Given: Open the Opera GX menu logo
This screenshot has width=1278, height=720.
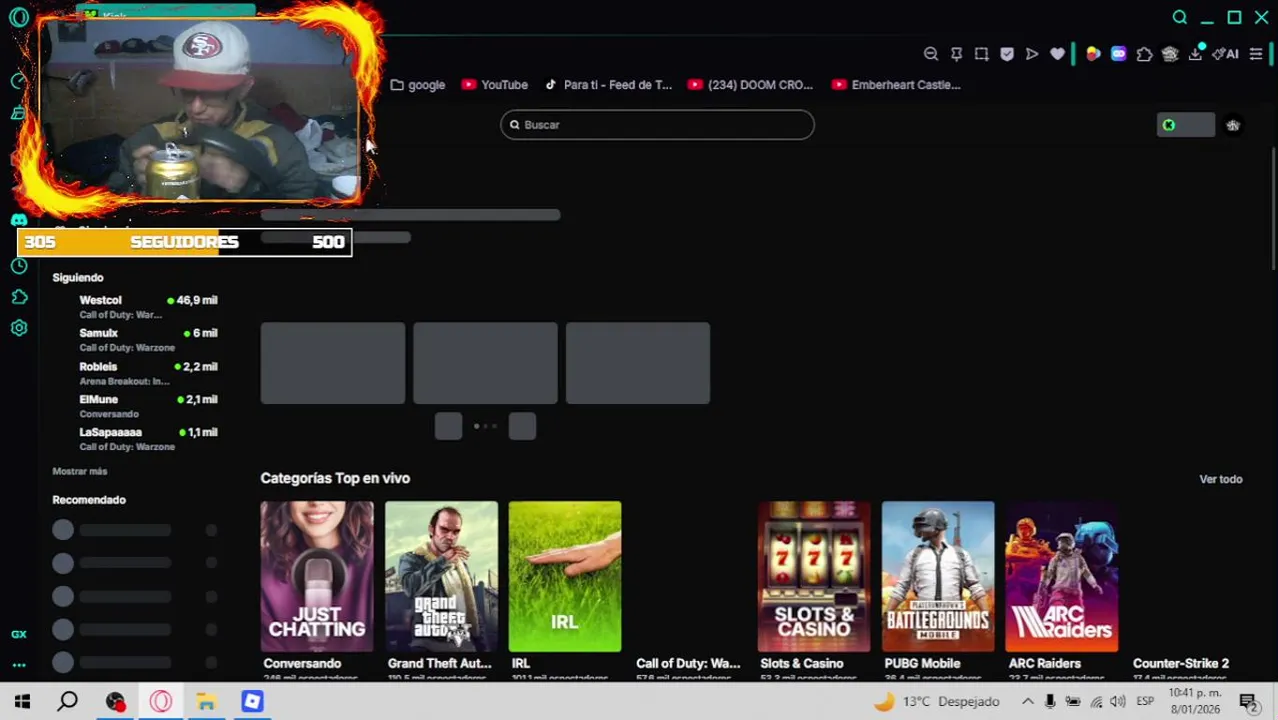Looking at the screenshot, I should [18, 17].
